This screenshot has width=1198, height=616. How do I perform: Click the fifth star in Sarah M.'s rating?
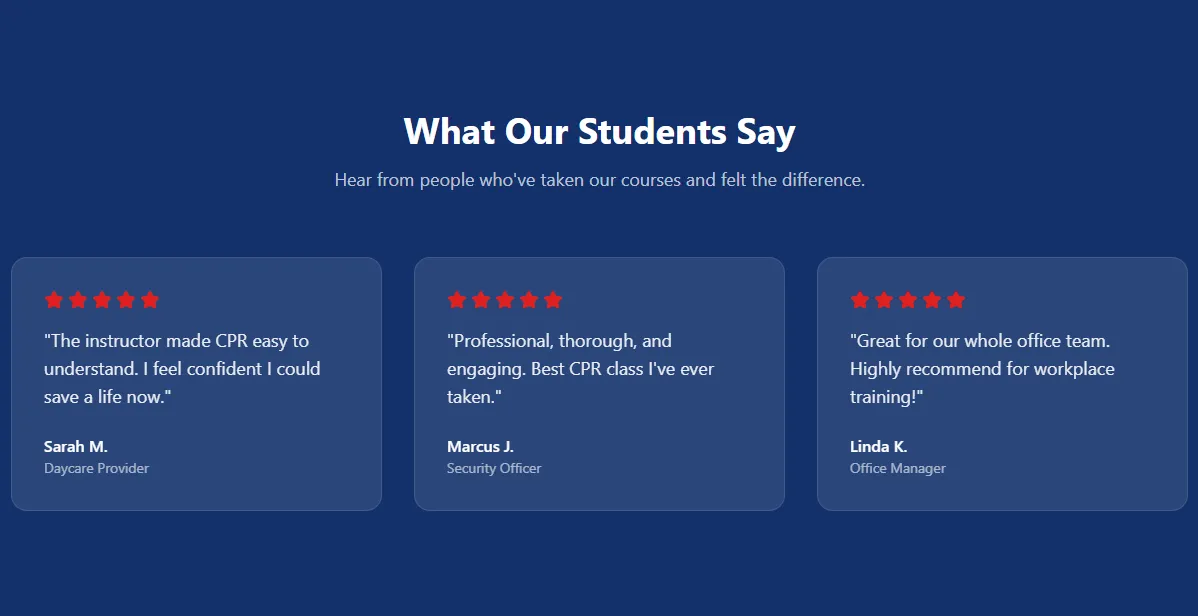[x=150, y=300]
